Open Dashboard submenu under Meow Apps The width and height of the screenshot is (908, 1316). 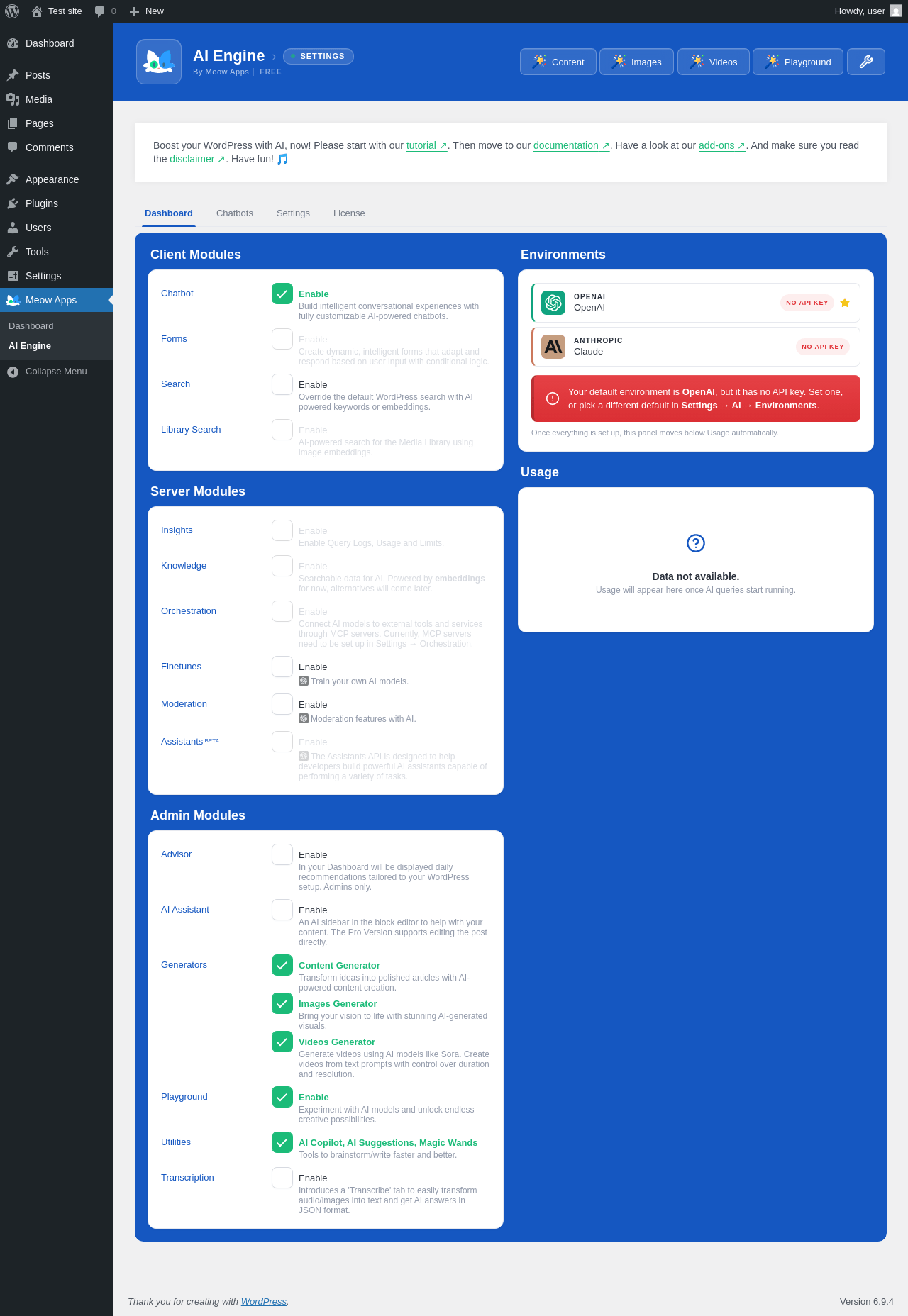click(31, 326)
